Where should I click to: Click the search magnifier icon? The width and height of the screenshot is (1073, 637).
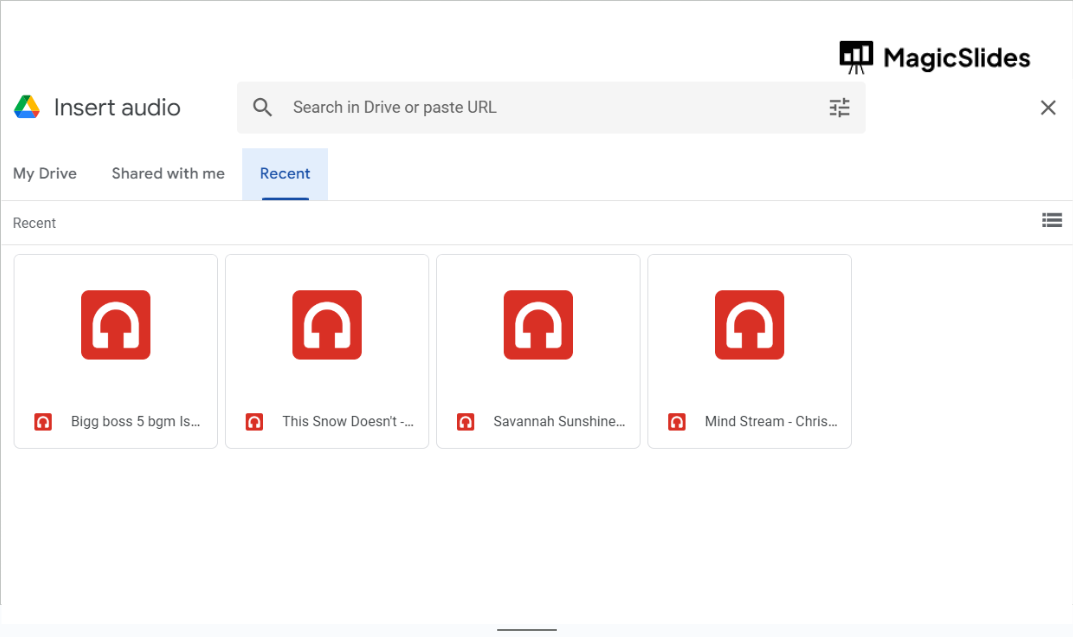click(262, 107)
